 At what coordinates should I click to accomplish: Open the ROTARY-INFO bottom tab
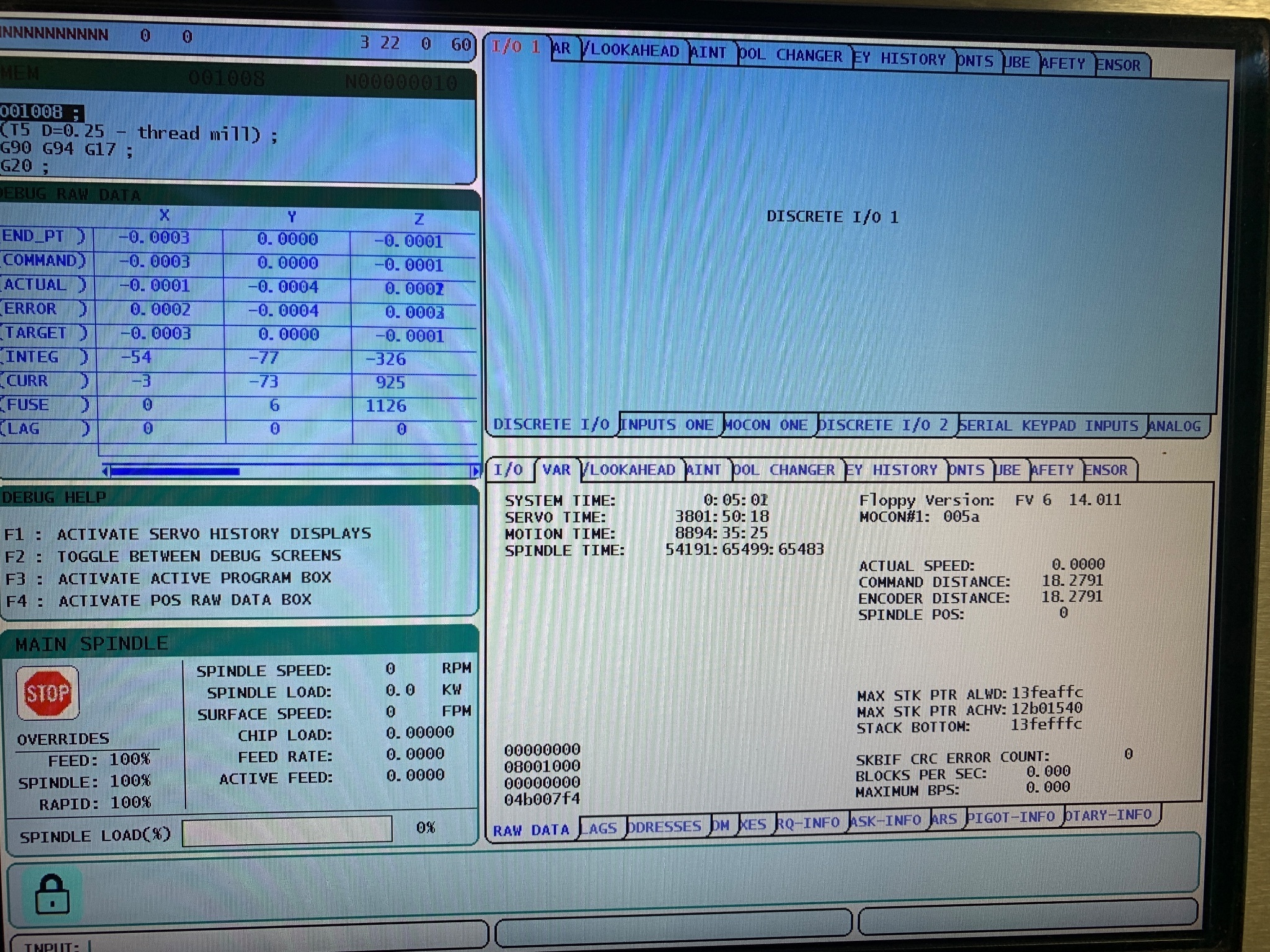click(x=1109, y=815)
